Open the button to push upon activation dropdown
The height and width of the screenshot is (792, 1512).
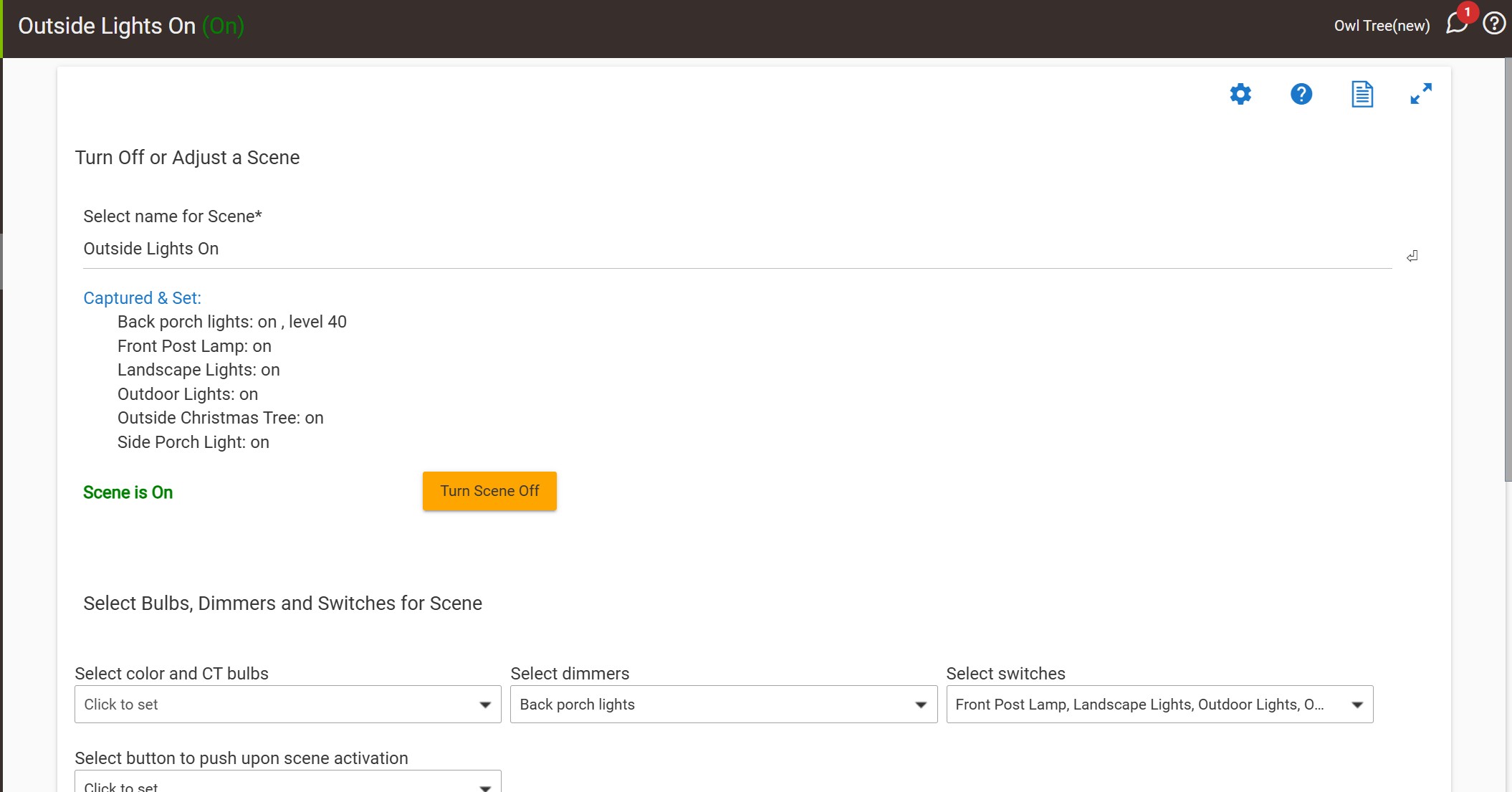[287, 783]
